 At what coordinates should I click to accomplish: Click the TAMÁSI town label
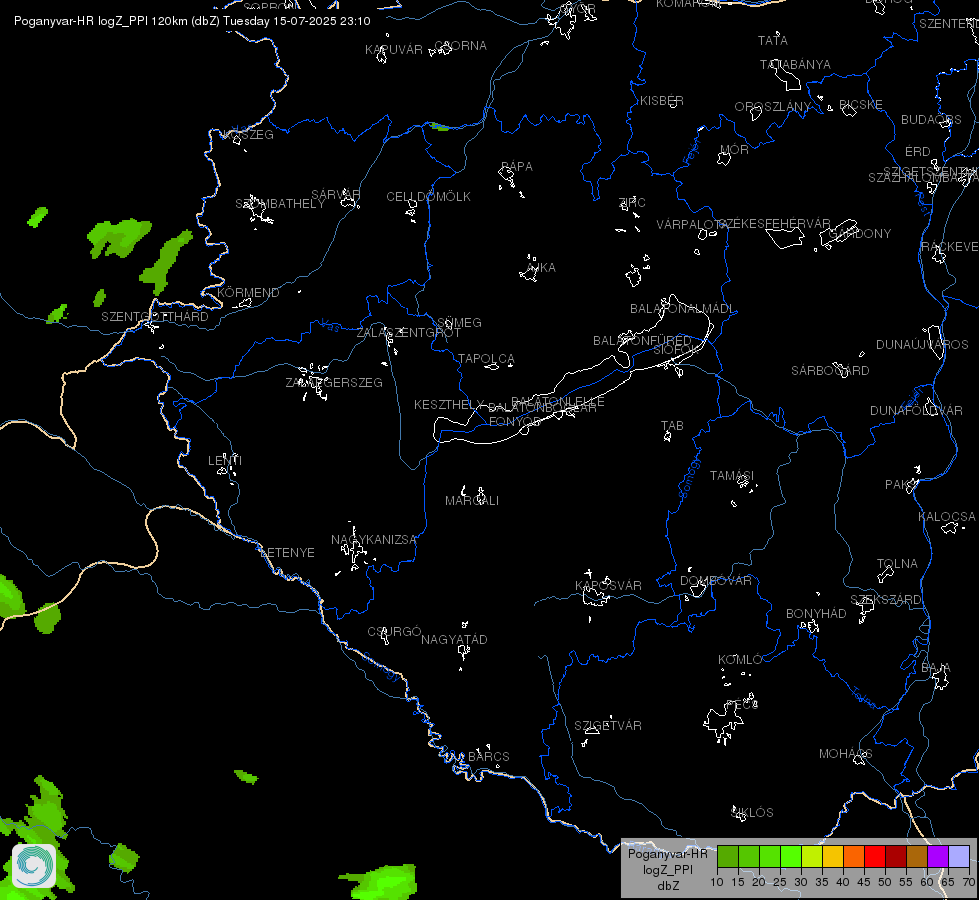(x=732, y=476)
